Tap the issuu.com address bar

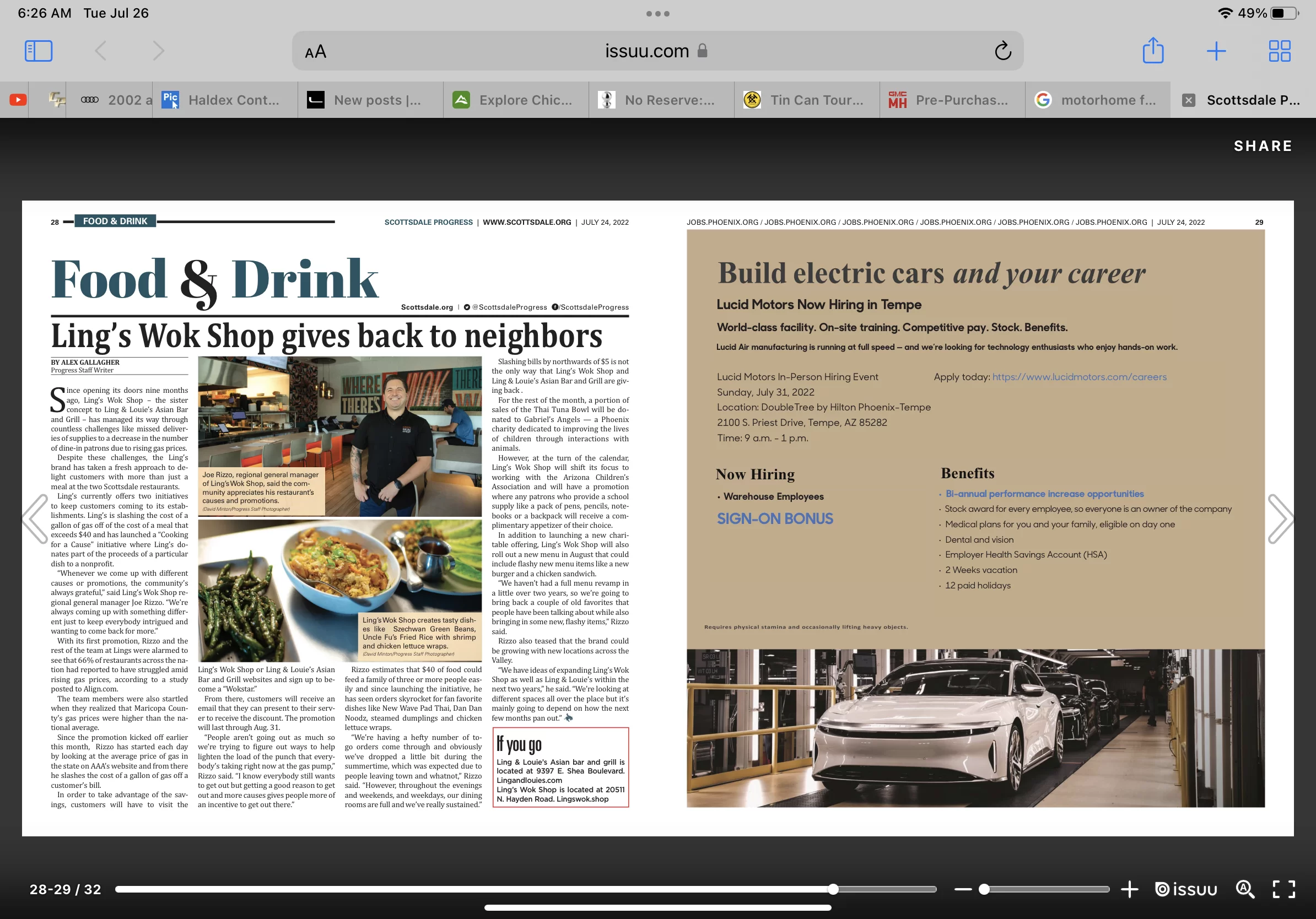[x=657, y=51]
